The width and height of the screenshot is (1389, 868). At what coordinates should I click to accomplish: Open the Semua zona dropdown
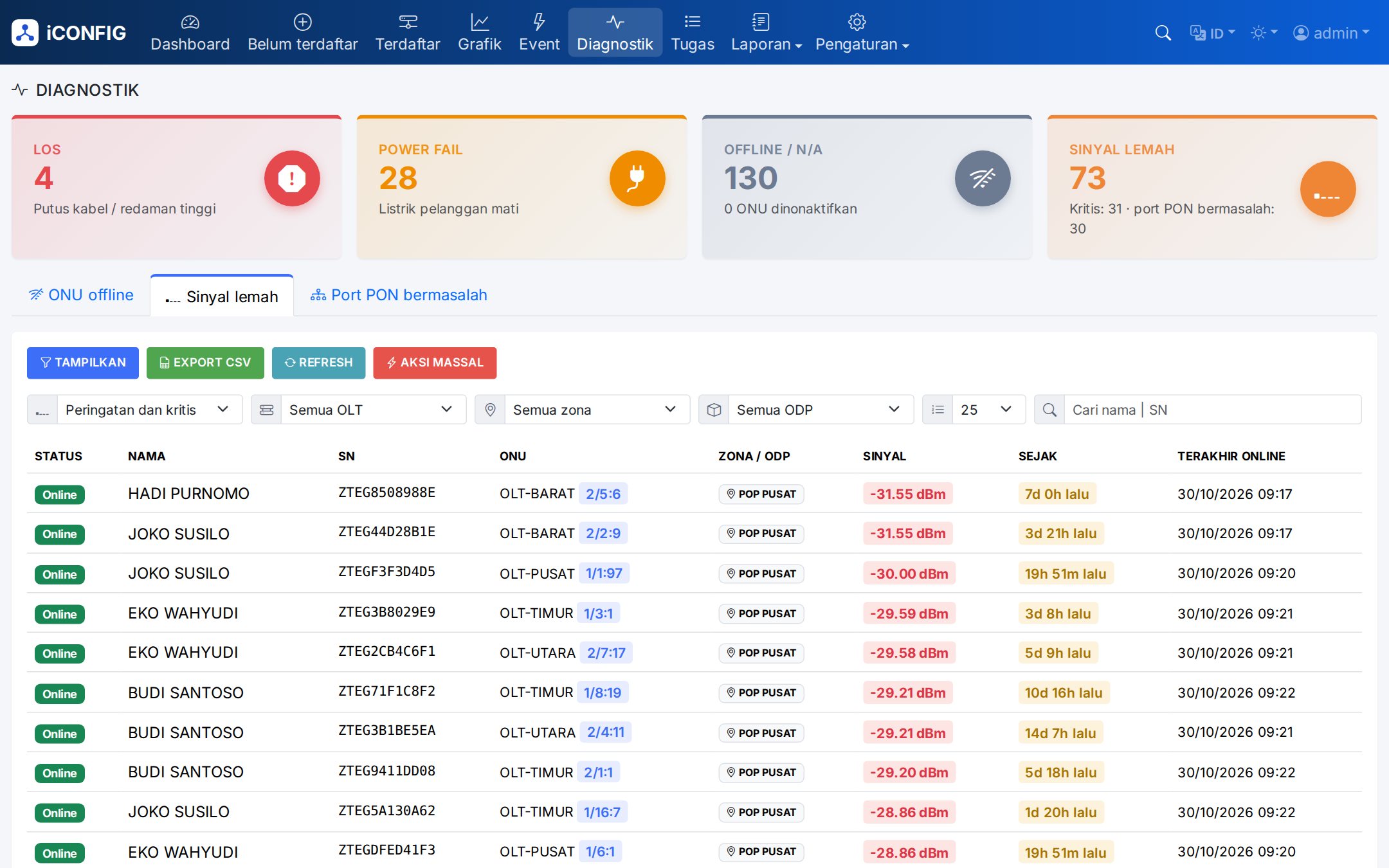[x=597, y=410]
